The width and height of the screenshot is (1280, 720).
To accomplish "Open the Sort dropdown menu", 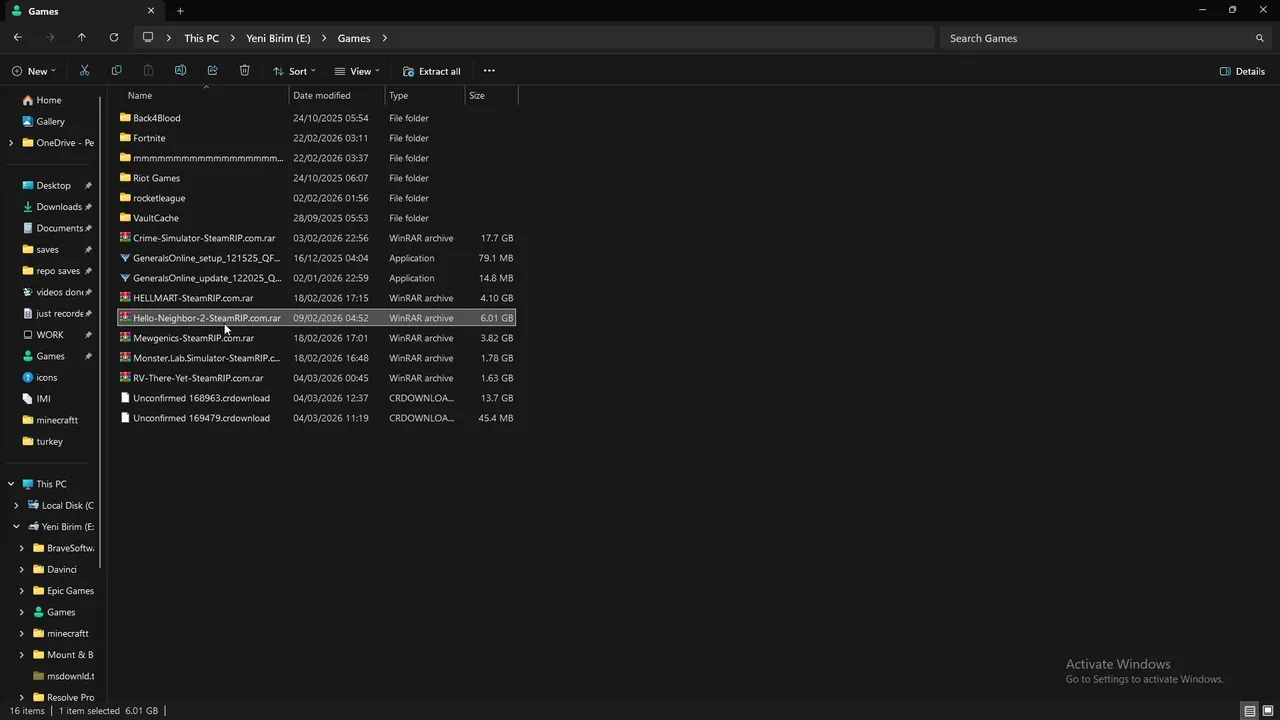I will (294, 71).
